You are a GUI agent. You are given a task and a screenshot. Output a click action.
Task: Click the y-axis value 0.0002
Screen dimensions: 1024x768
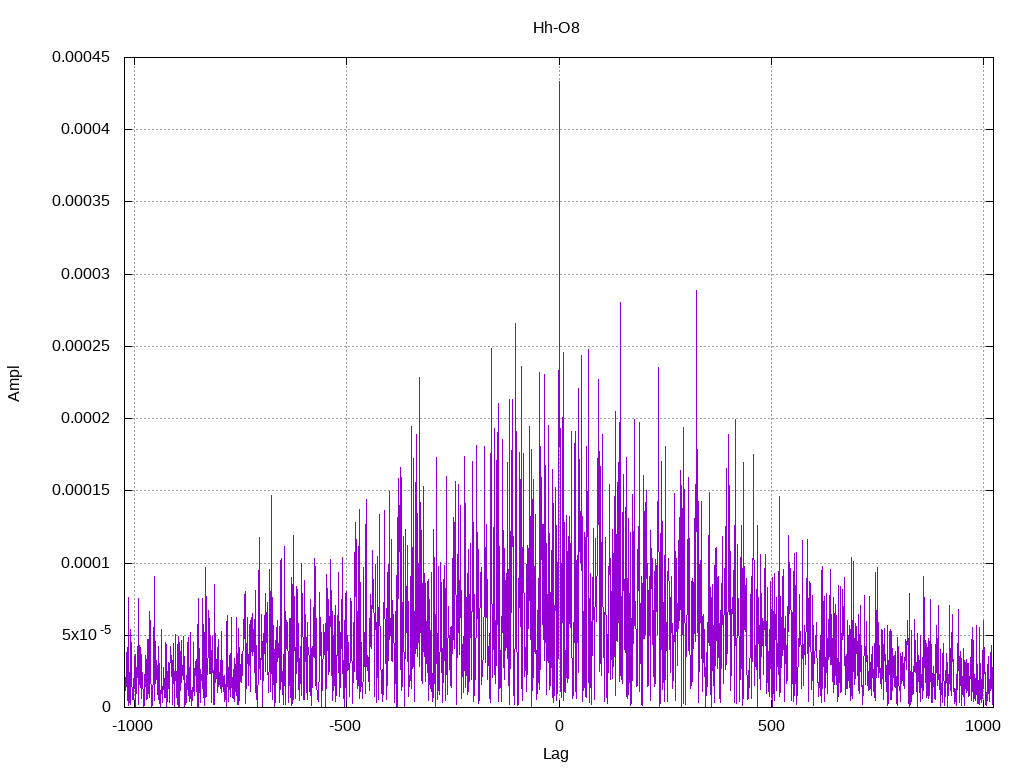pos(86,418)
